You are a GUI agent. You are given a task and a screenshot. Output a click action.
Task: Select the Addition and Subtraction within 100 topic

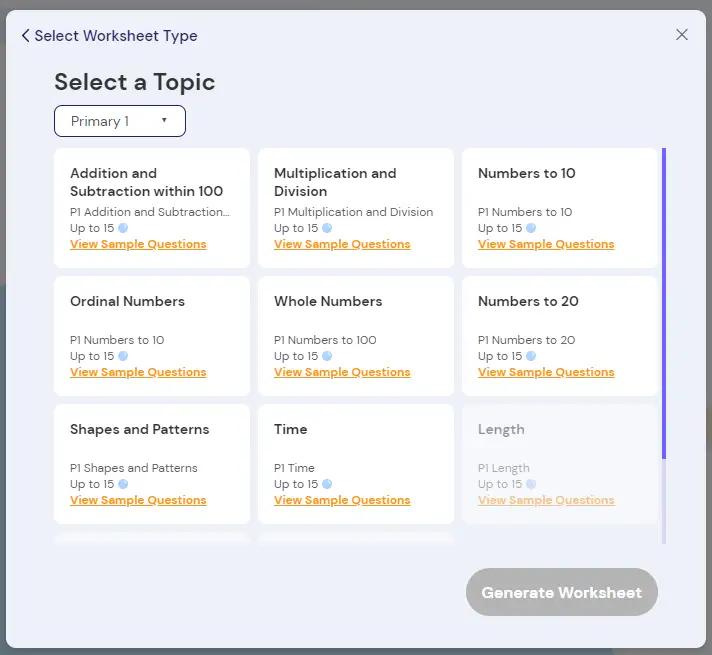click(x=152, y=208)
